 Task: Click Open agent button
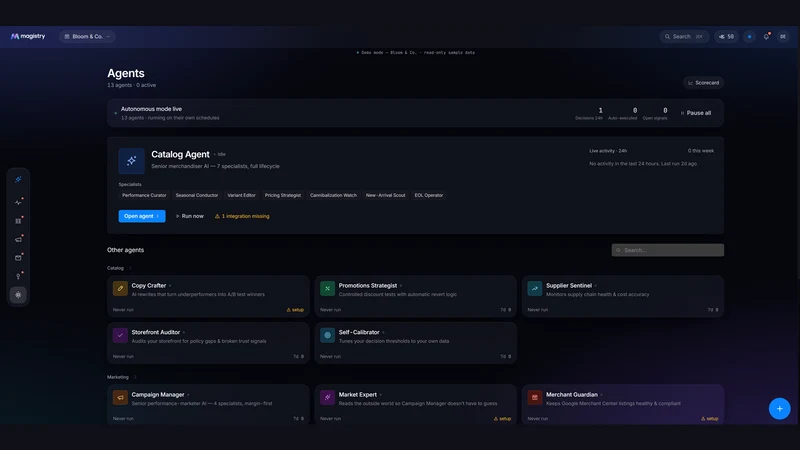click(142, 216)
